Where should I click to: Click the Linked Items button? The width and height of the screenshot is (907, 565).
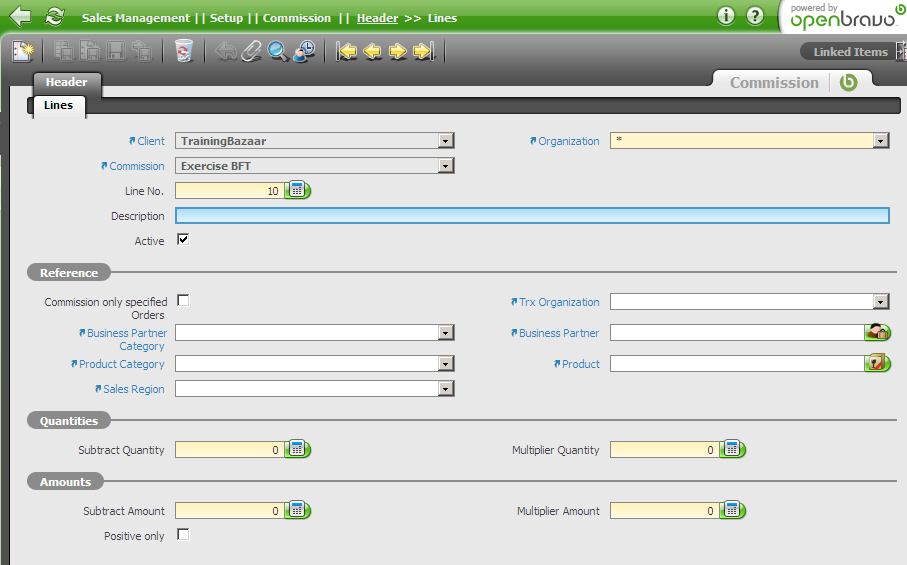[x=850, y=52]
